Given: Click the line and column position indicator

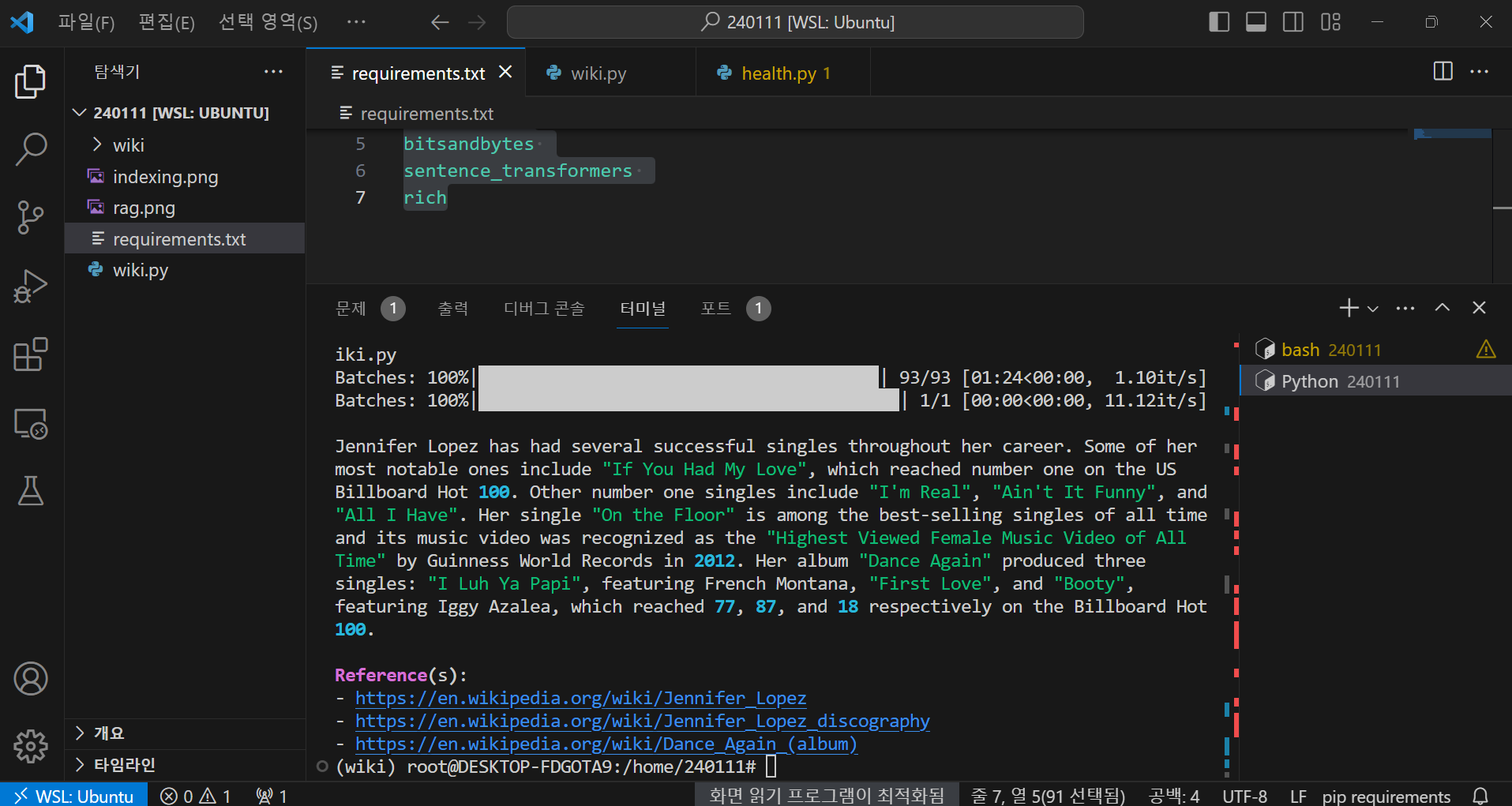Looking at the screenshot, I should click(x=1048, y=796).
